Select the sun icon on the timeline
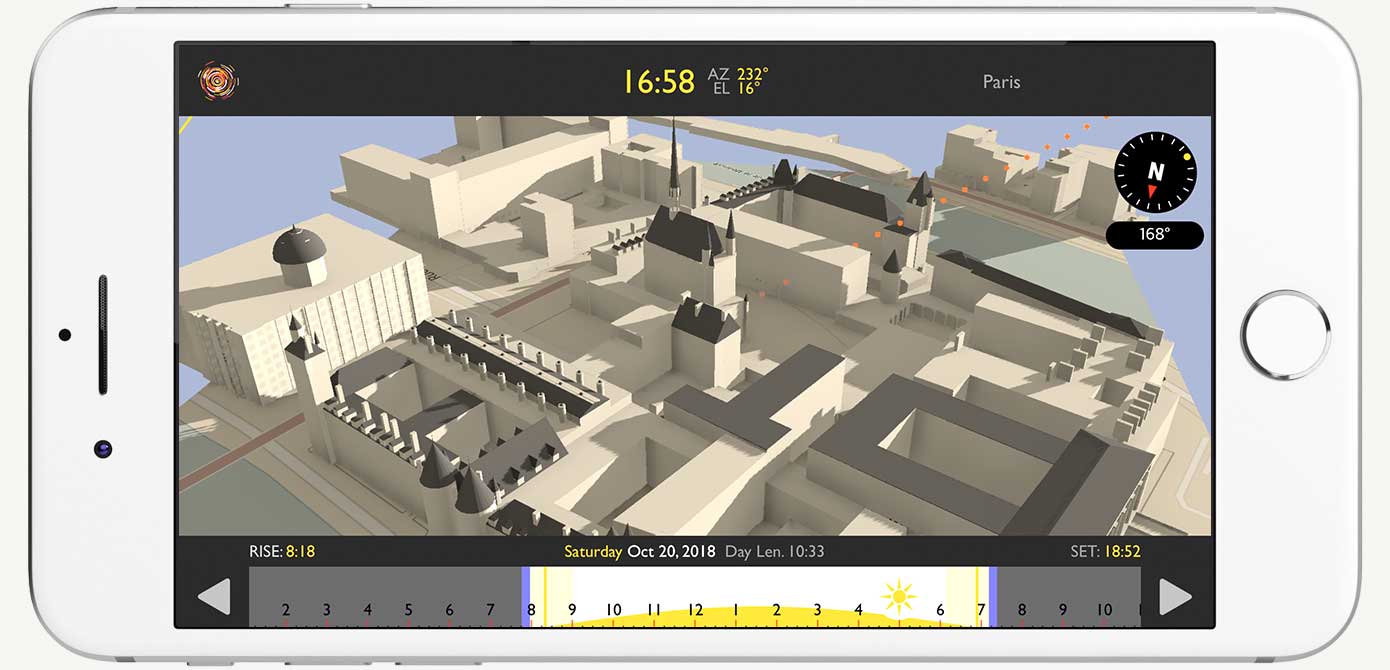This screenshot has height=670, width=1390. tap(898, 598)
